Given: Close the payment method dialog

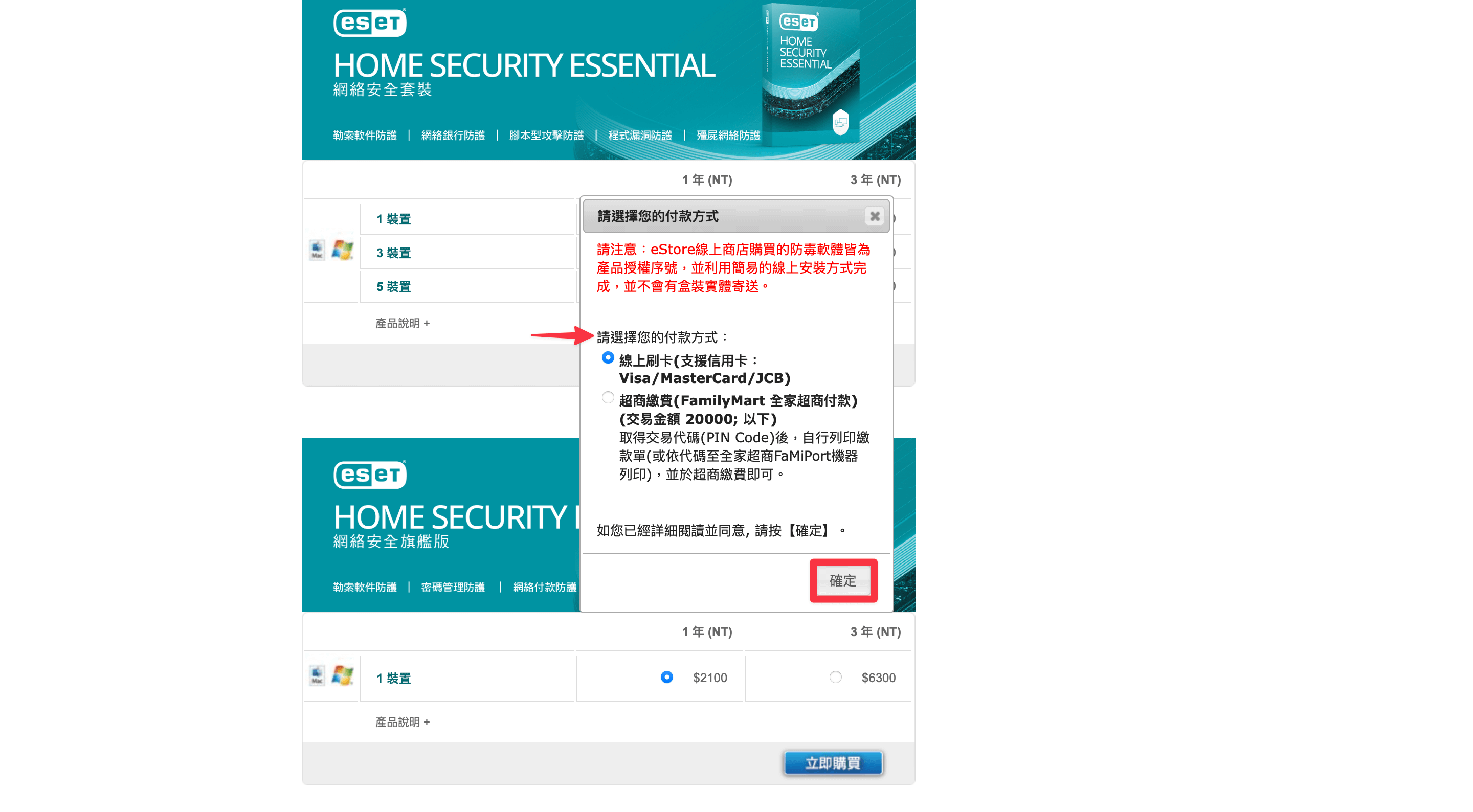Looking at the screenshot, I should (x=874, y=216).
